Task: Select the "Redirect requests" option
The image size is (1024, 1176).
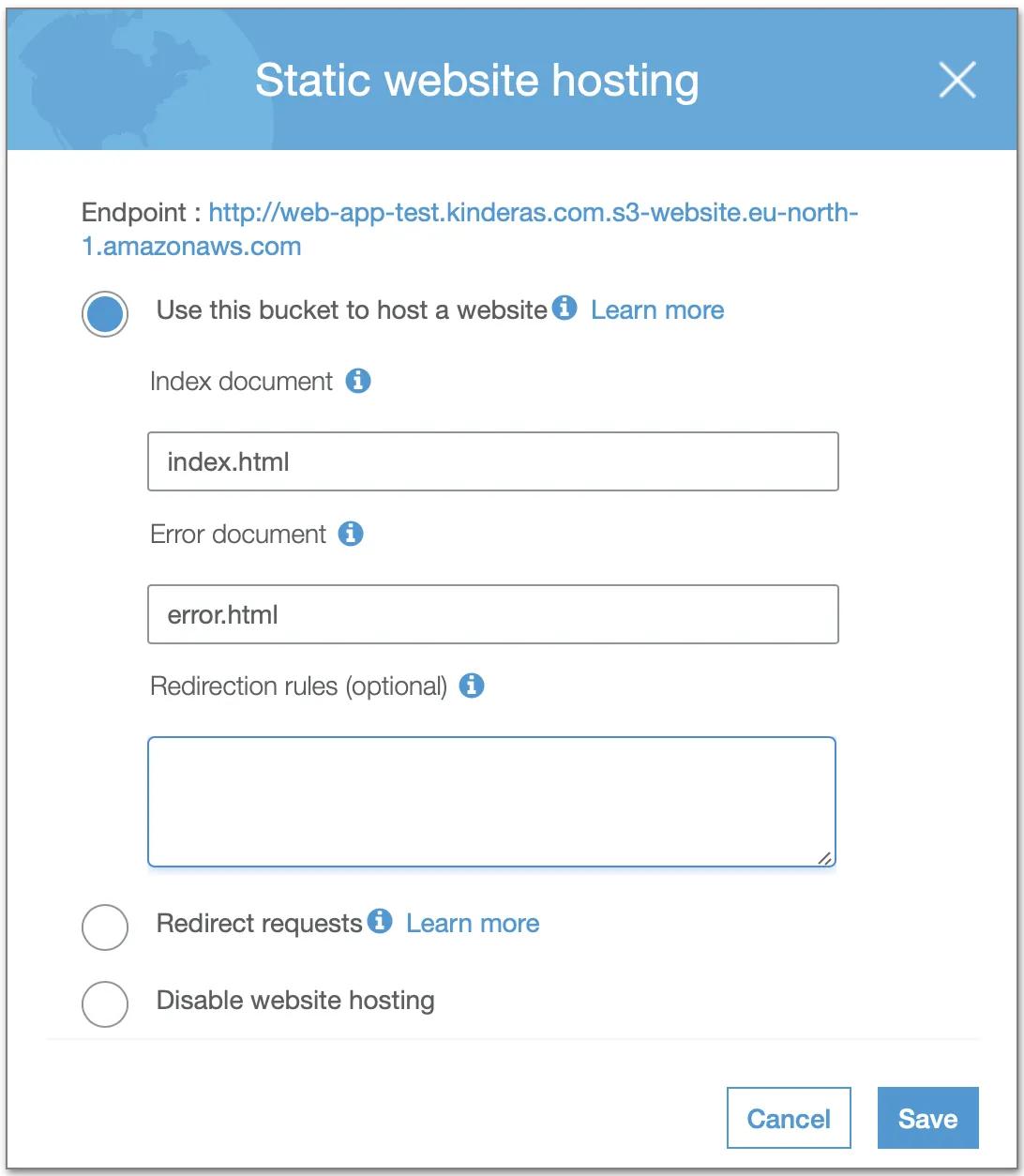Action: click(x=104, y=927)
